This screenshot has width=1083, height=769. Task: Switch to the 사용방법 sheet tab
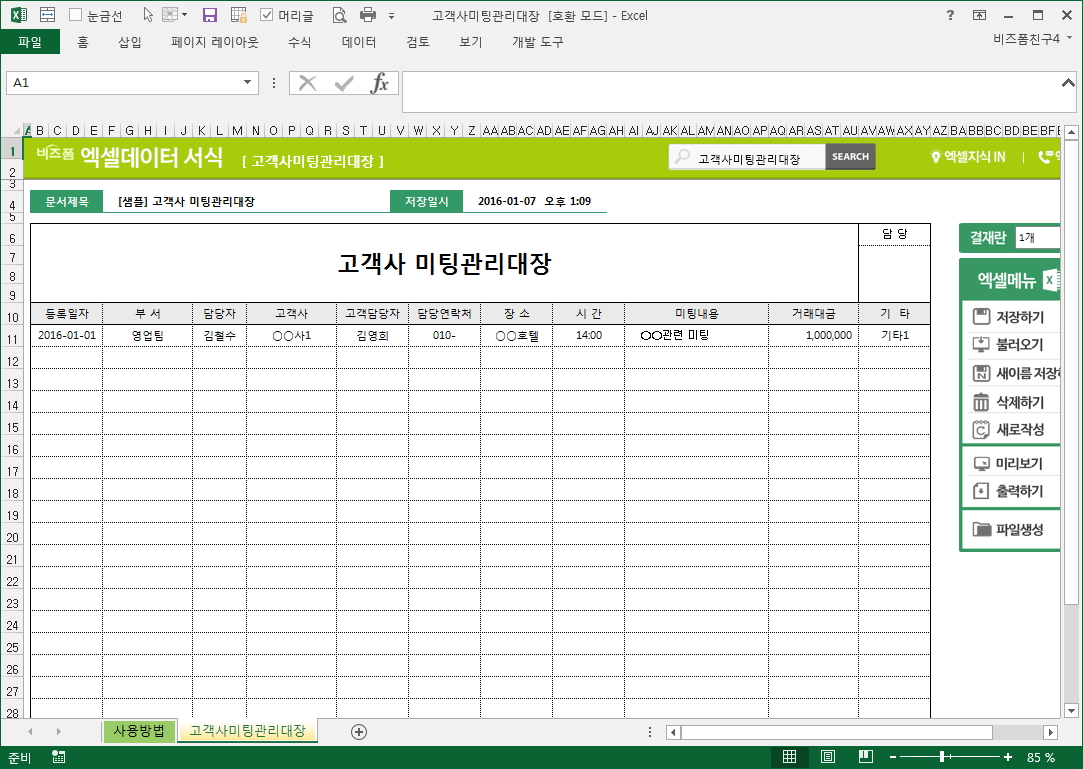139,731
